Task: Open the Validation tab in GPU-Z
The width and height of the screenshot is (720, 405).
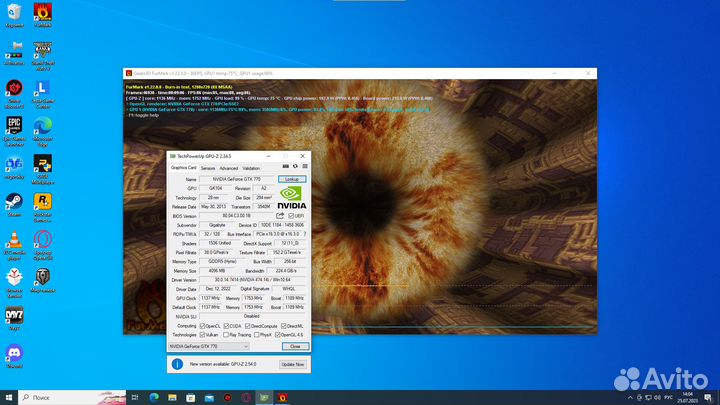Action: click(251, 168)
